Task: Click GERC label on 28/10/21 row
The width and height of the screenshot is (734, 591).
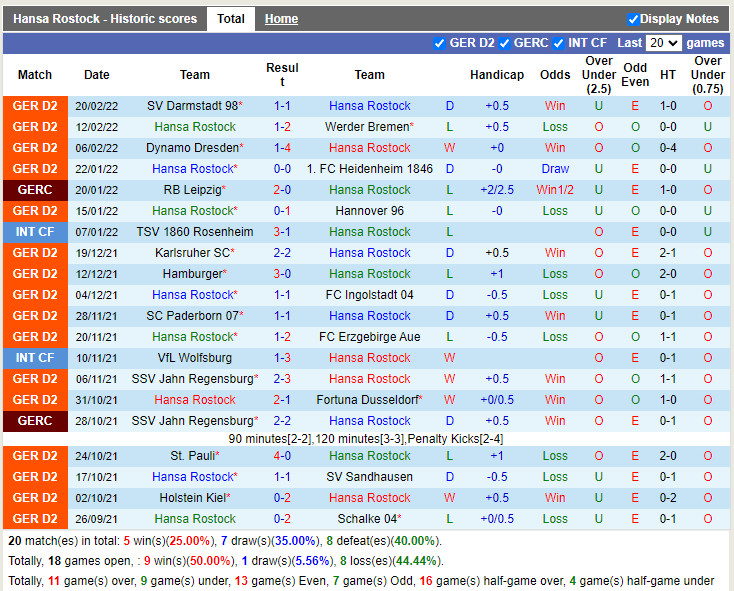Action: click(35, 421)
